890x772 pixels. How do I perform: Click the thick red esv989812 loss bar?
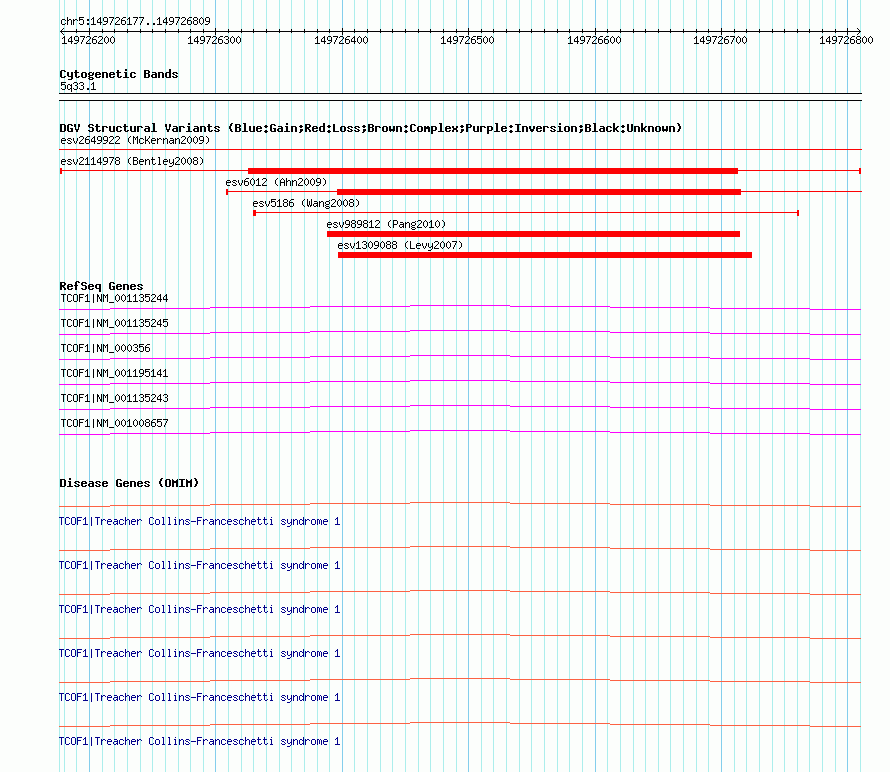(533, 234)
